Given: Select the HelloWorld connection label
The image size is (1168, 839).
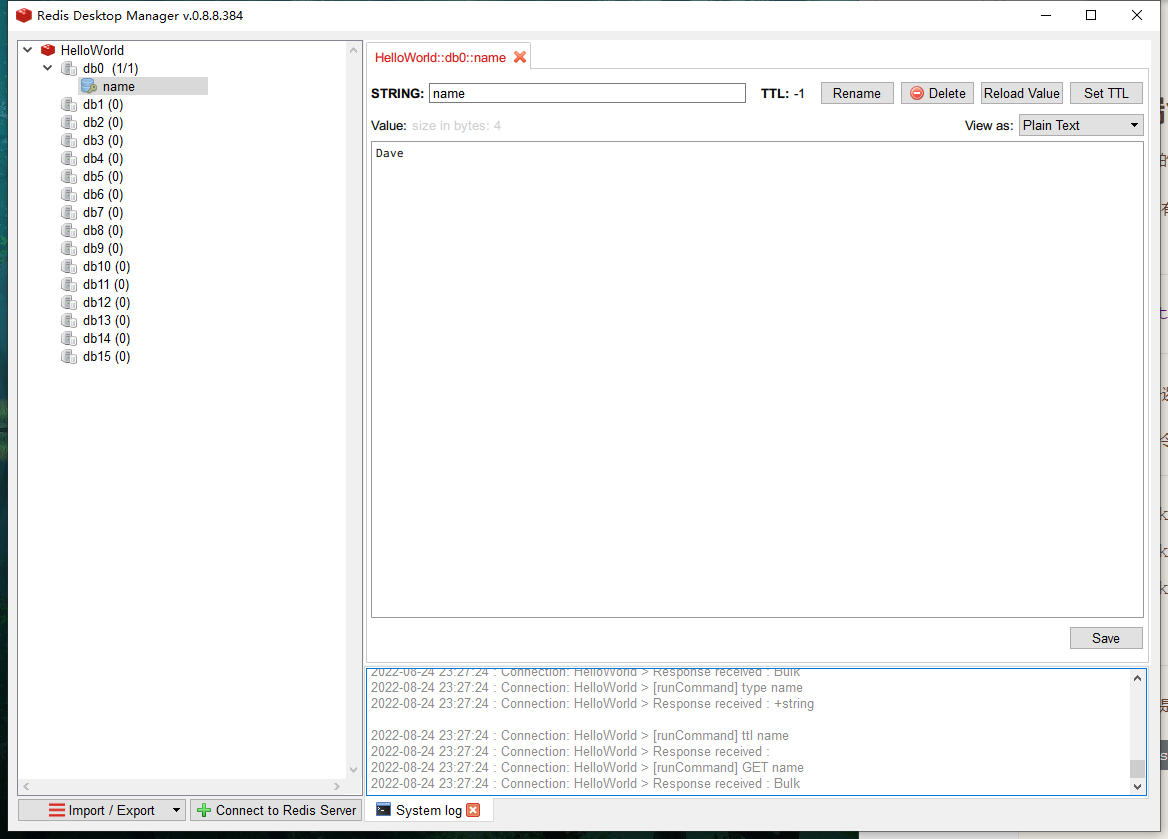Looking at the screenshot, I should tap(92, 50).
